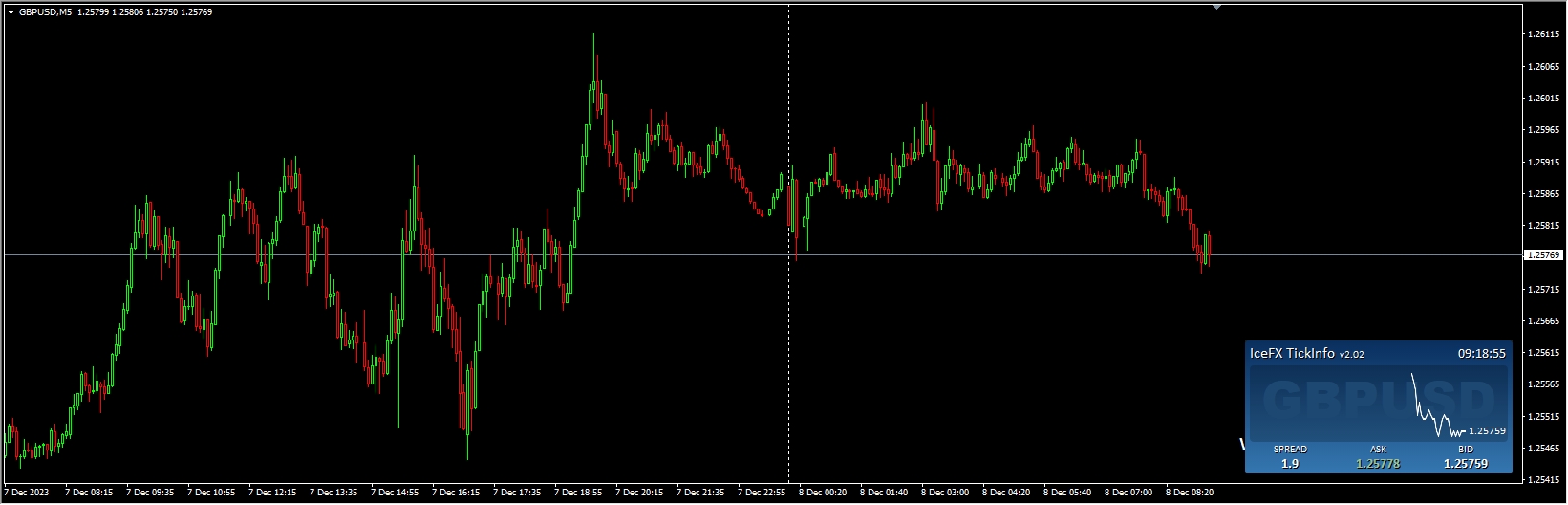The height and width of the screenshot is (505, 1568).
Task: Click the 7 Dec 18:55 time axis label
Action: [578, 494]
